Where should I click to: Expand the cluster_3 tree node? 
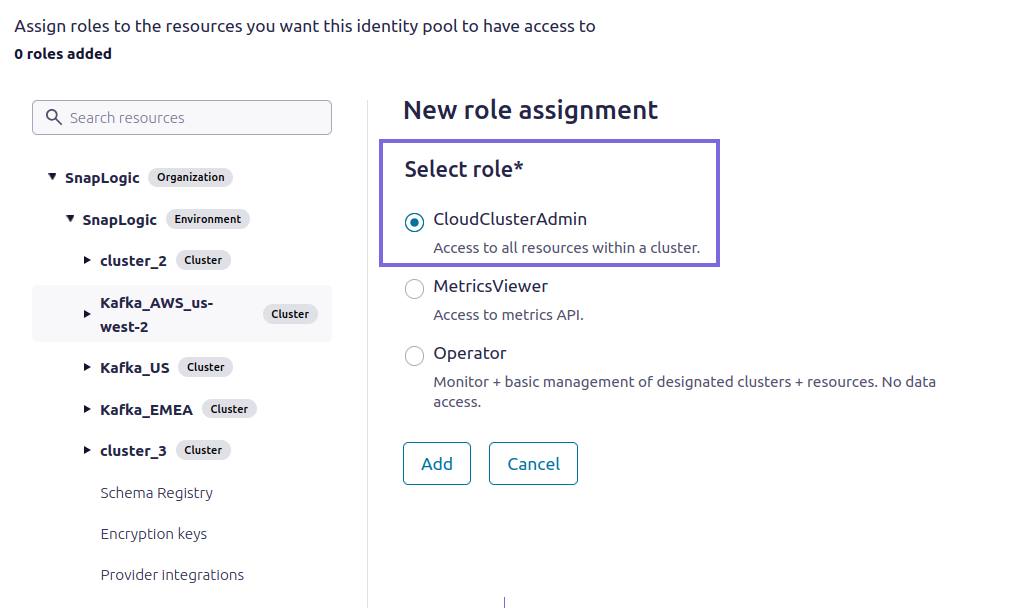tap(87, 450)
